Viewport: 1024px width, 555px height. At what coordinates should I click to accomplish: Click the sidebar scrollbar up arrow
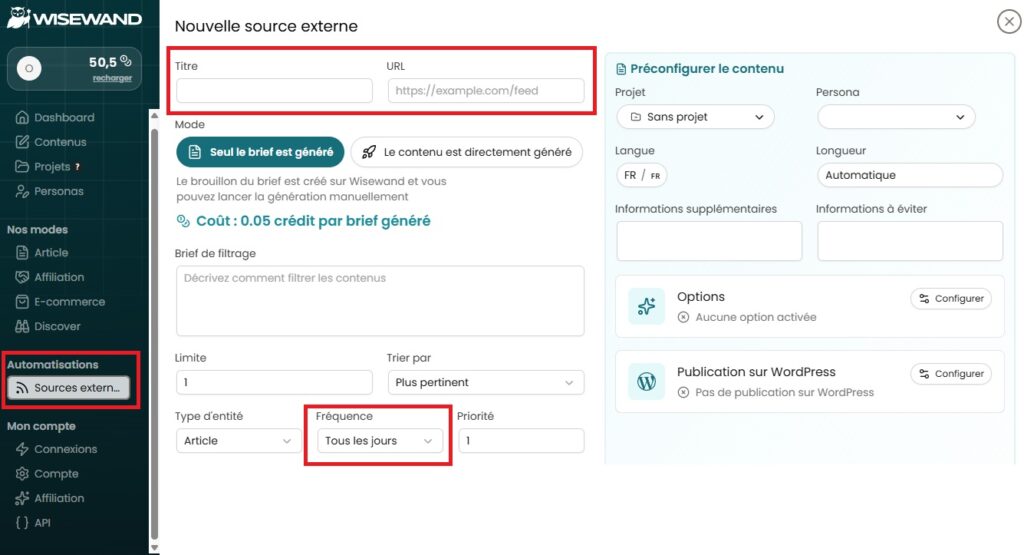154,116
